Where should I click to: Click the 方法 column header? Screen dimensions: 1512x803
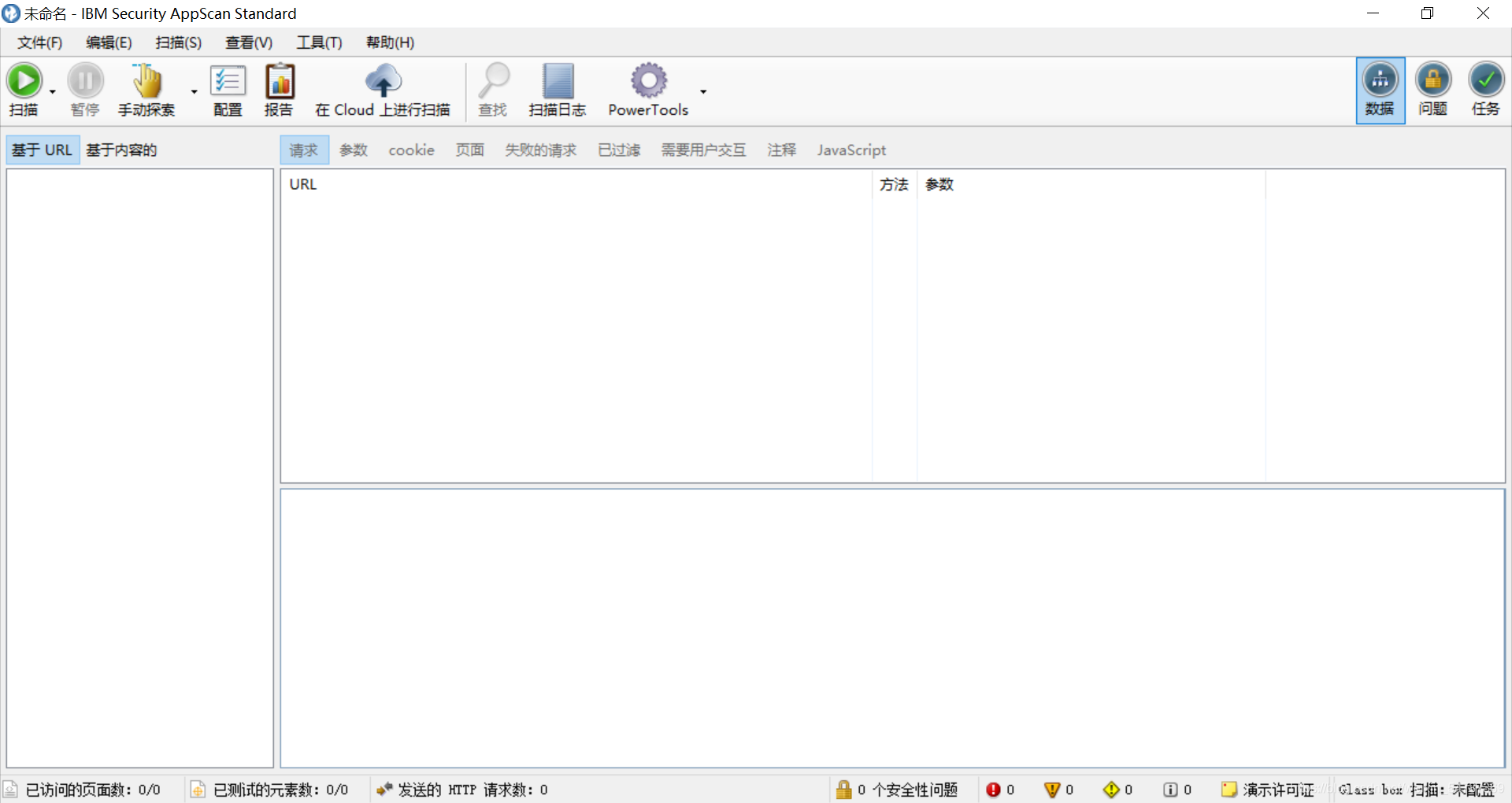[x=895, y=184]
